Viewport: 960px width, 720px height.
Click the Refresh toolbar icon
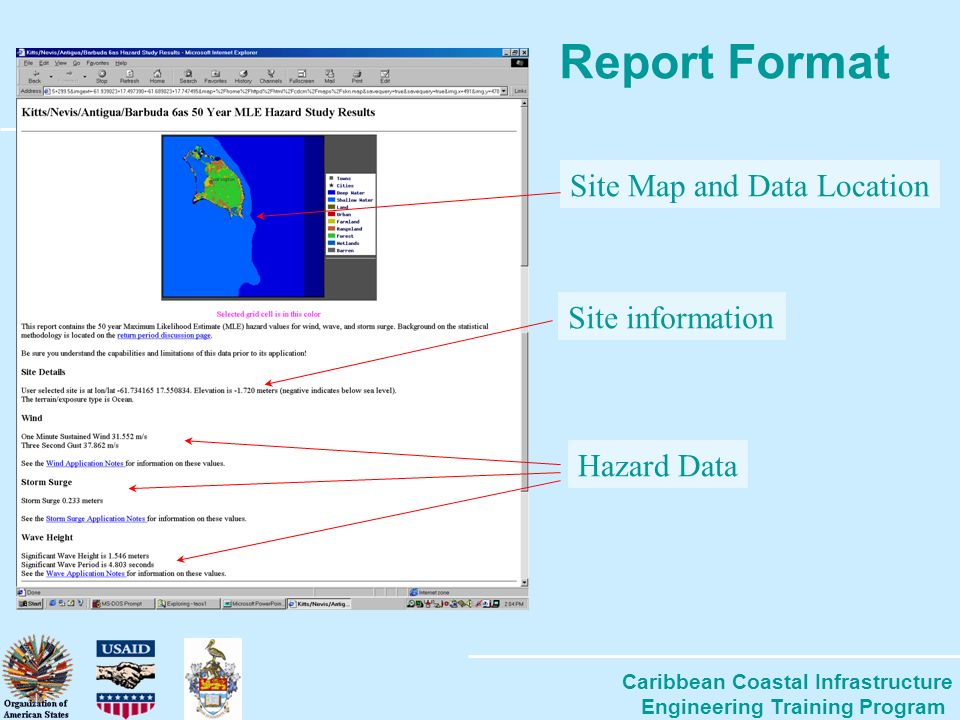(129, 77)
